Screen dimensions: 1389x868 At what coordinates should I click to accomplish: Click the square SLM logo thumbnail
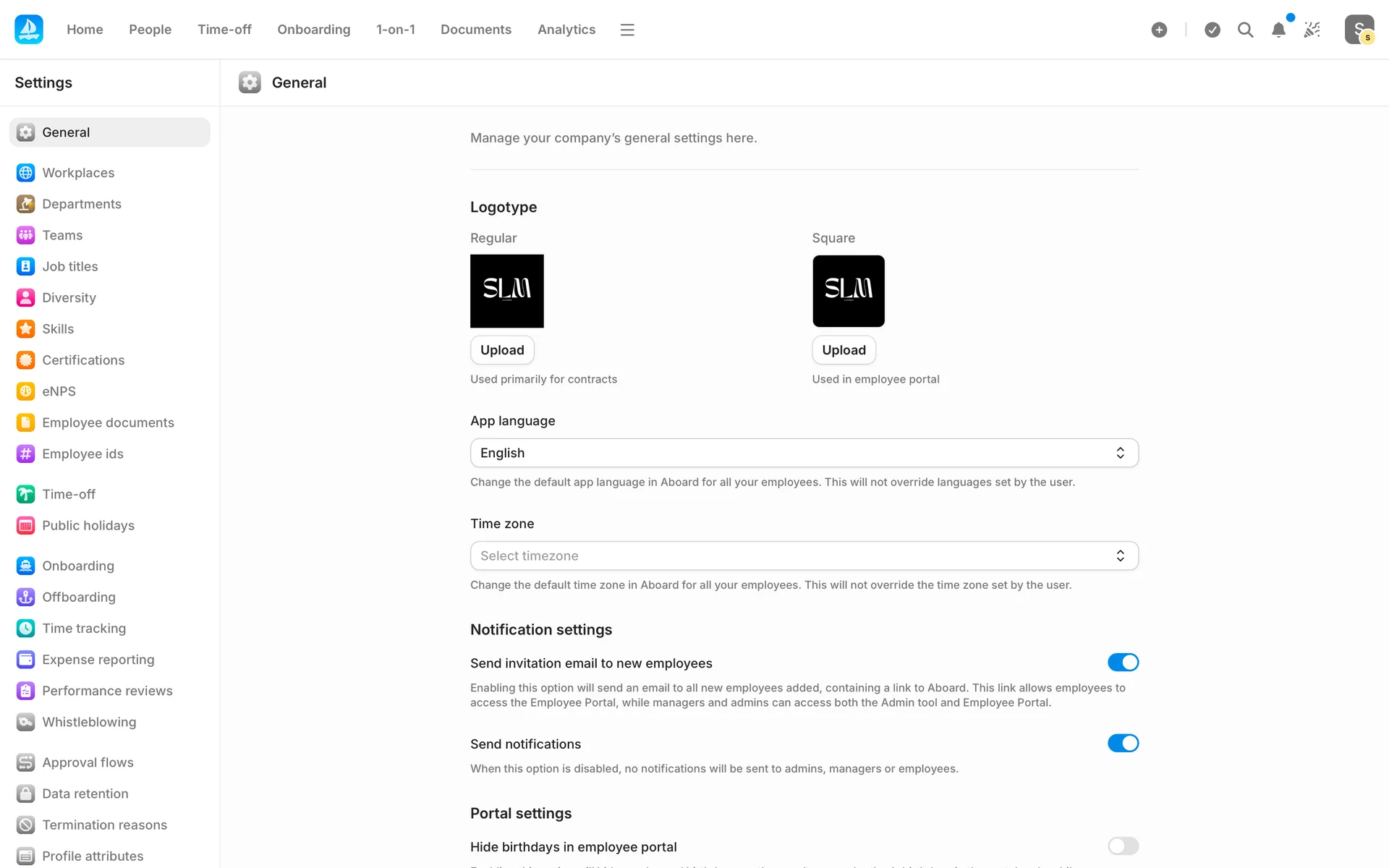point(848,291)
